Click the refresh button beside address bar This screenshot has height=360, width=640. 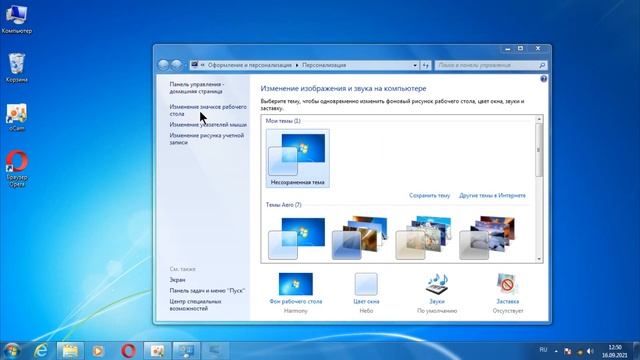click(426, 65)
